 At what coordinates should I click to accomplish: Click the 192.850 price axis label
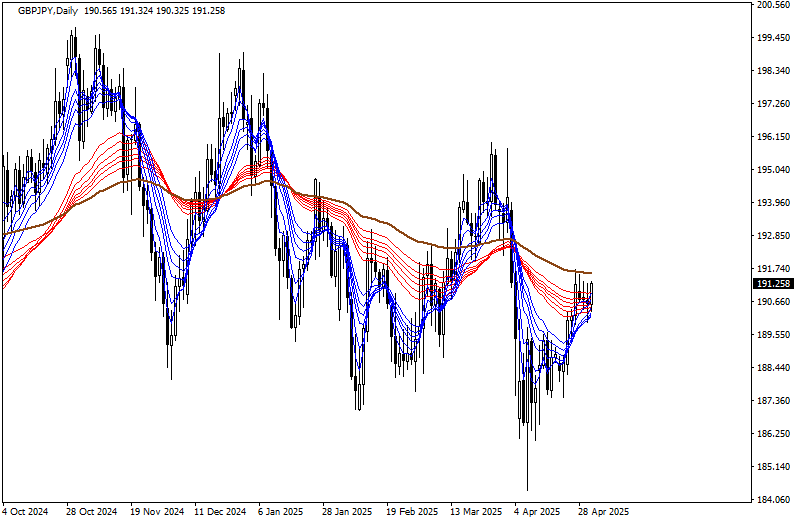773,236
